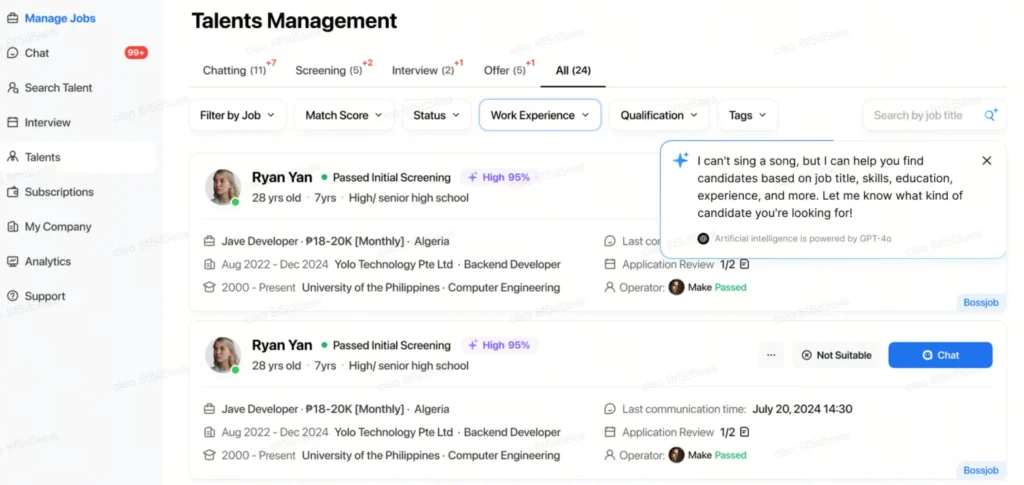
Task: Select the All (24) tab
Action: (x=573, y=70)
